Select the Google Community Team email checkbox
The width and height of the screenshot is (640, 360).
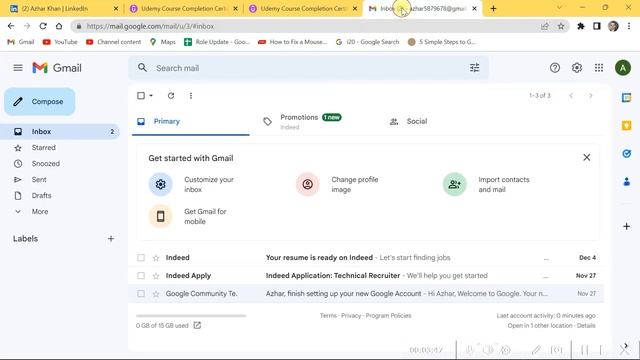(141, 293)
